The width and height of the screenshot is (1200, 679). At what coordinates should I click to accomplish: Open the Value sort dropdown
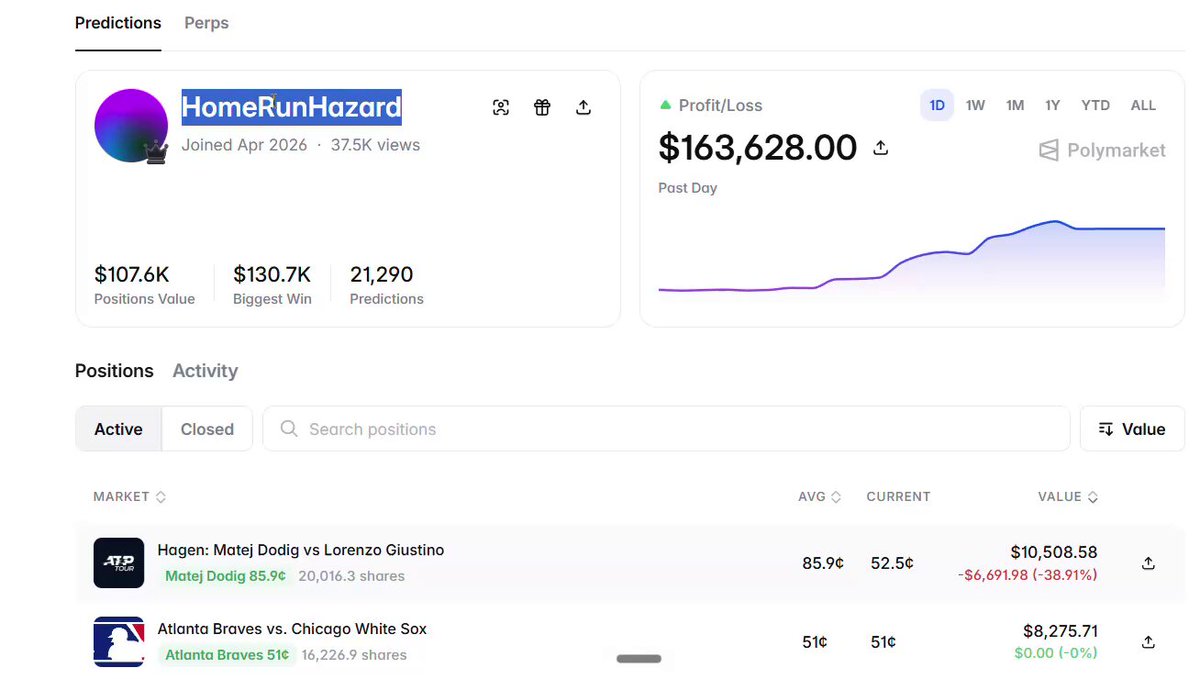pyautogui.click(x=1132, y=429)
